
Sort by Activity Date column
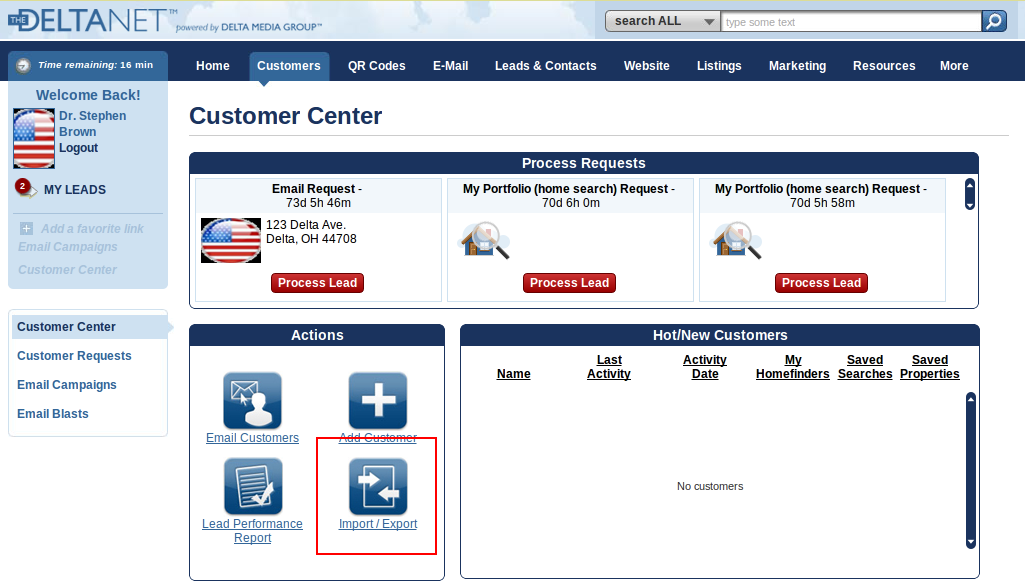point(705,367)
